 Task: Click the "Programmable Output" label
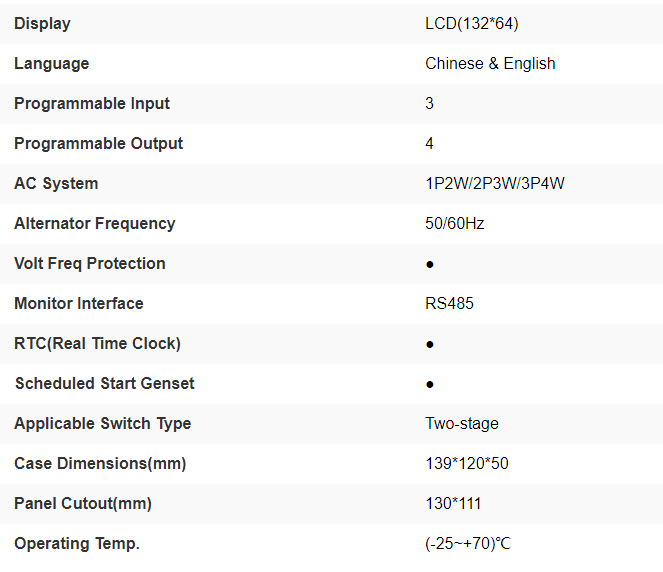pos(98,143)
